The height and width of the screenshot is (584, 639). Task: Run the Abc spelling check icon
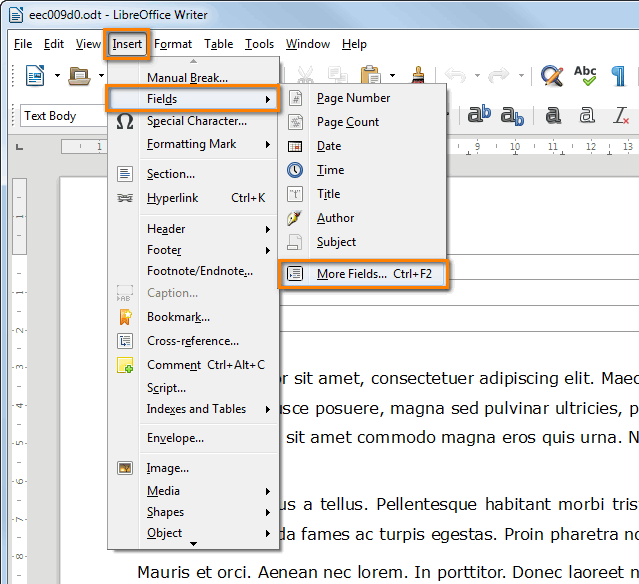[585, 75]
